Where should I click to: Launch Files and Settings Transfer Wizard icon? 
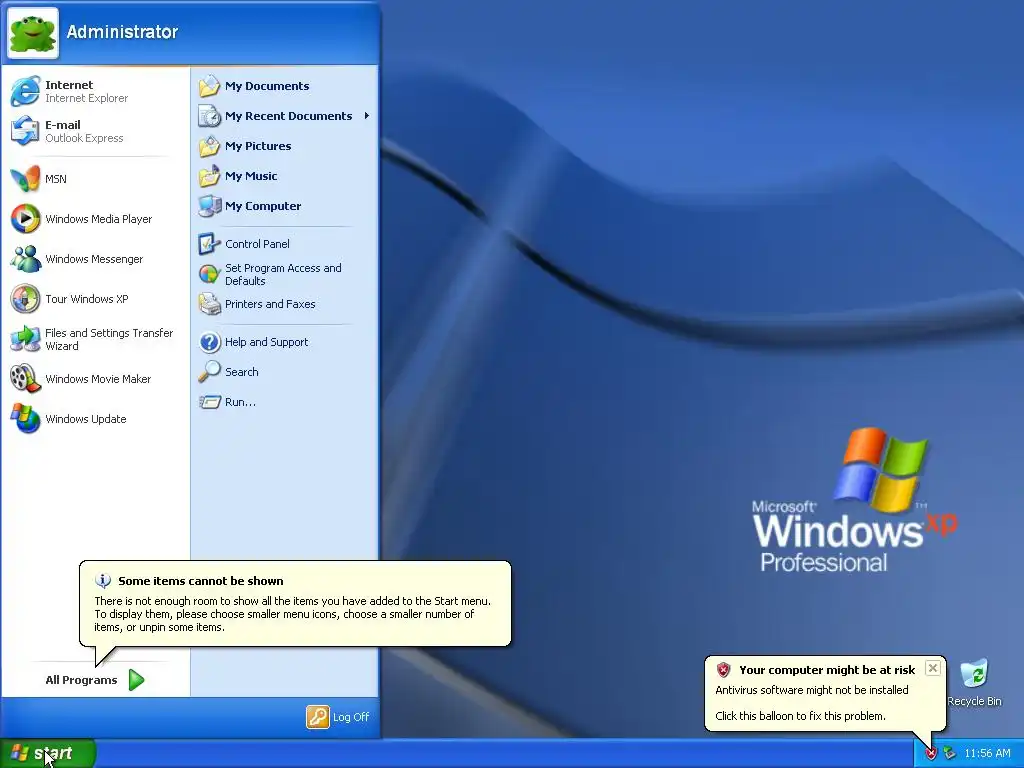[x=25, y=339]
